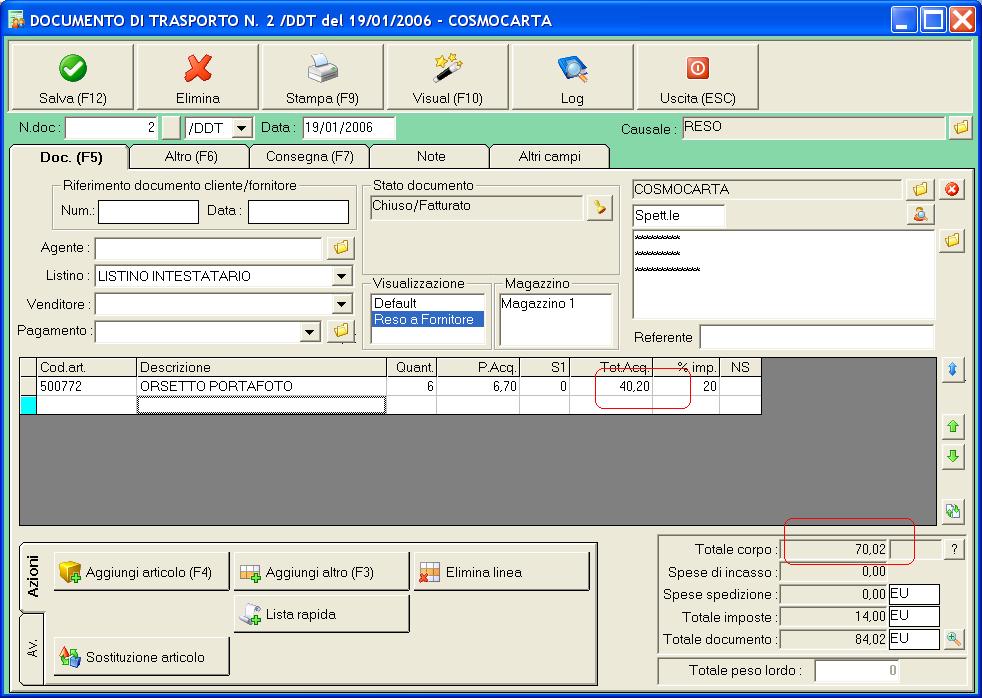Select vertical Azioni tab
Screen dimensions: 982x698
click(33, 576)
